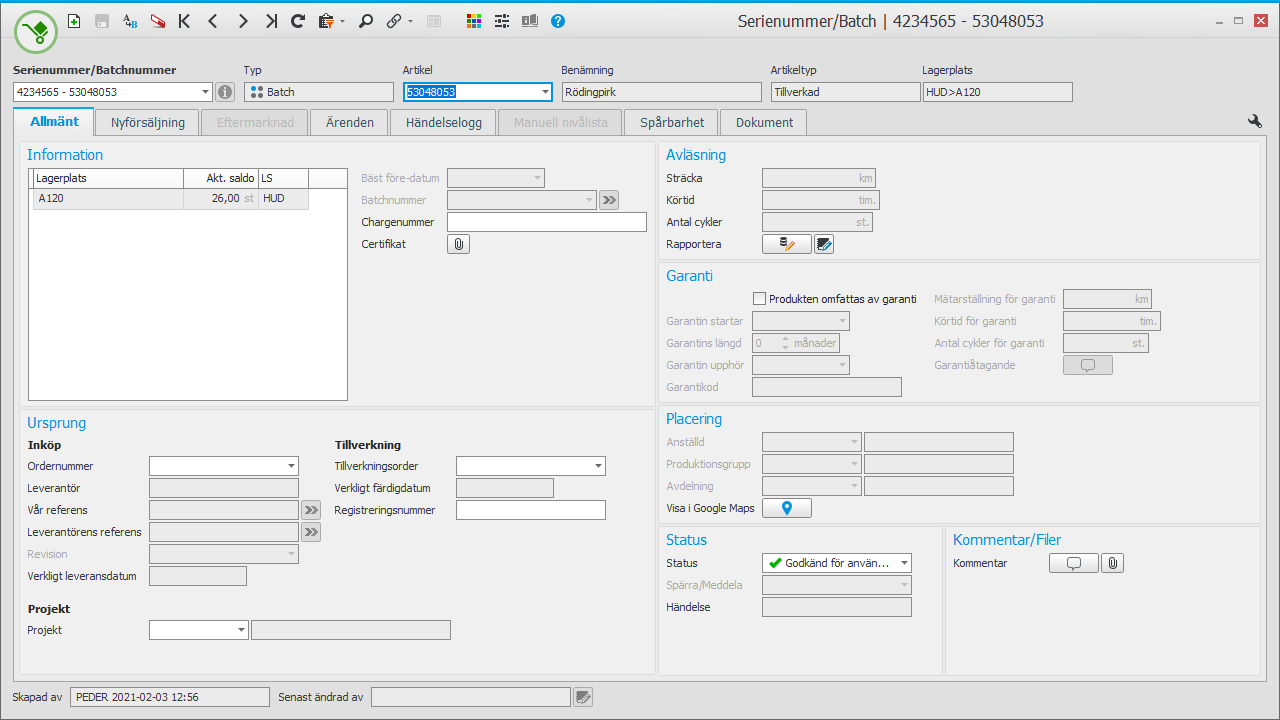Expand the Status dropdown
Screen dimensions: 1280x720
903,563
